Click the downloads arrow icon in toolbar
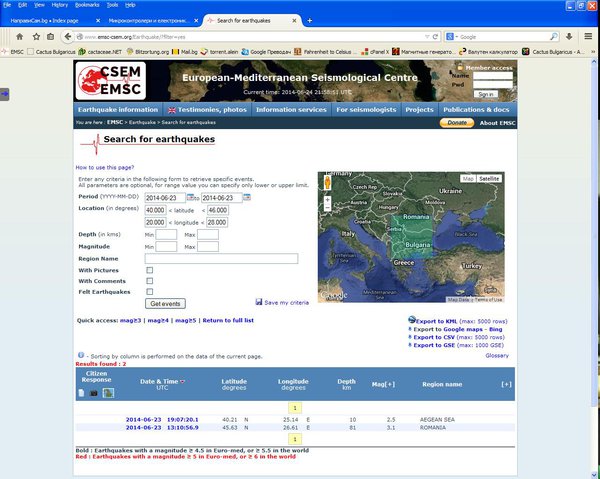The height and width of the screenshot is (479, 600). tap(569, 36)
